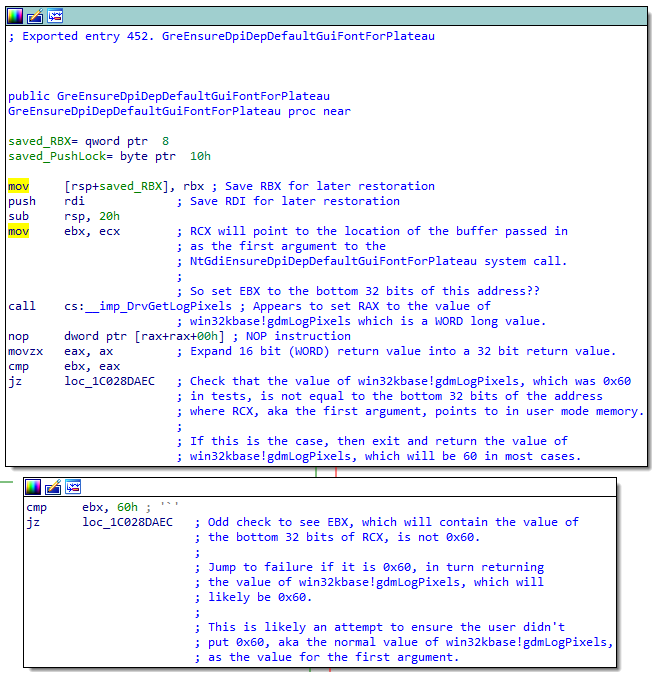Click the edit pencil icon on bottom block
Image resolution: width=652 pixels, height=692 pixels.
point(53,487)
